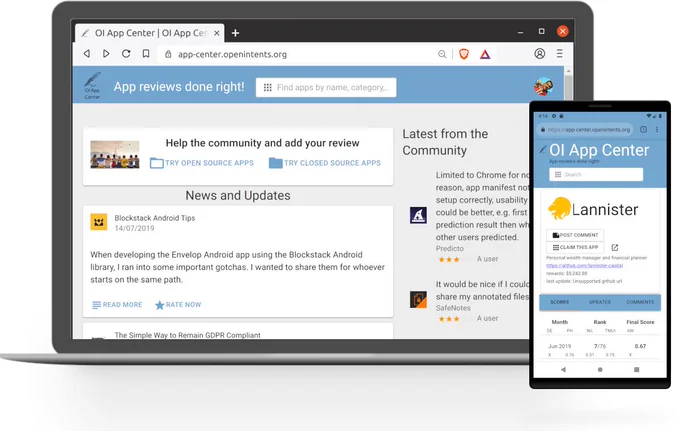Viewport: 680px width, 431px height.
Task: Tap the OI App Center title on phone
Action: [599, 150]
